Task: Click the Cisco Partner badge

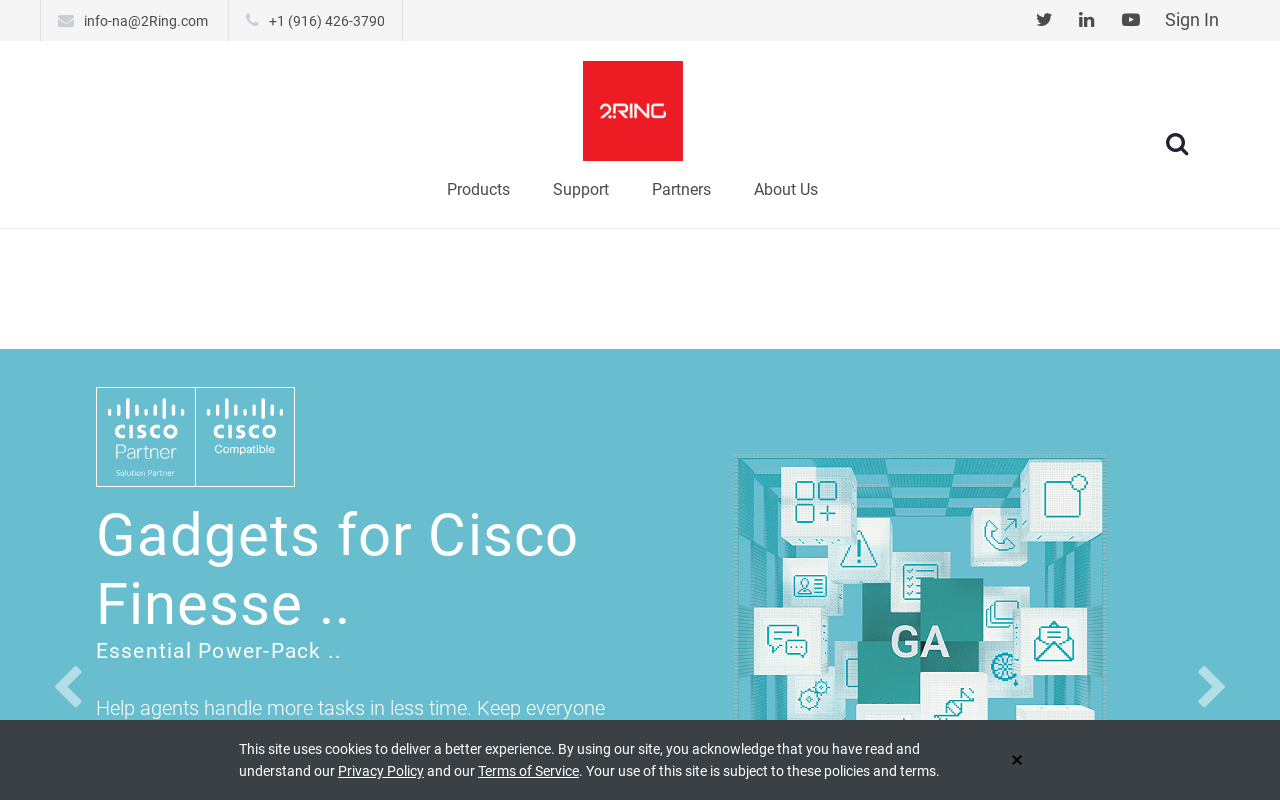Action: 146,437
